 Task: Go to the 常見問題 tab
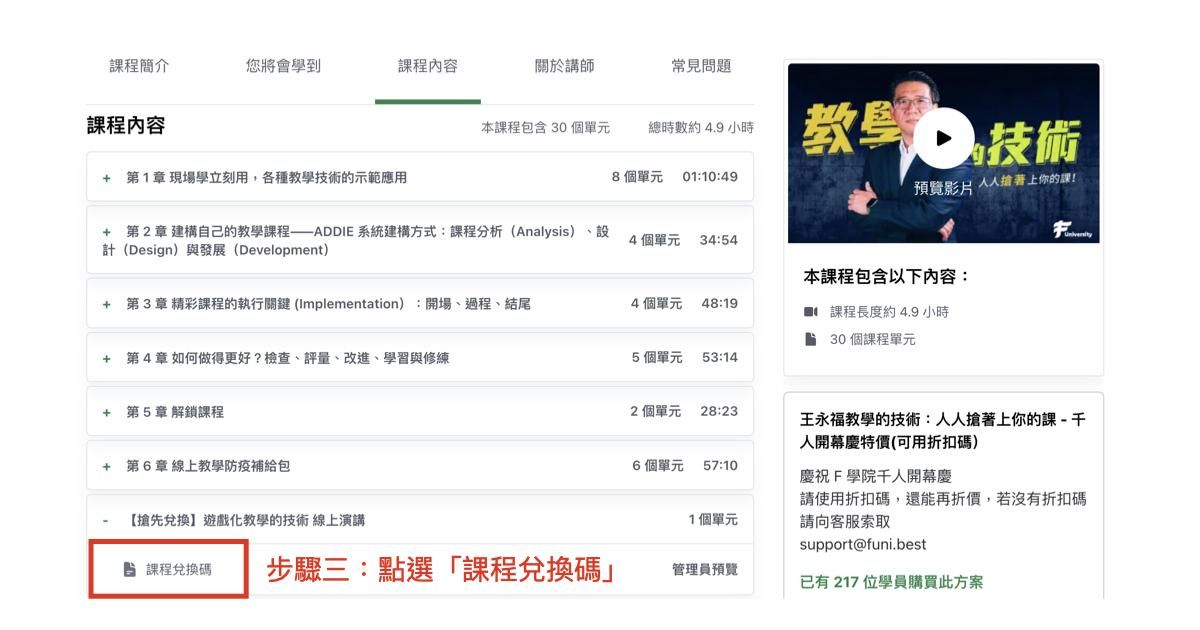pos(701,66)
